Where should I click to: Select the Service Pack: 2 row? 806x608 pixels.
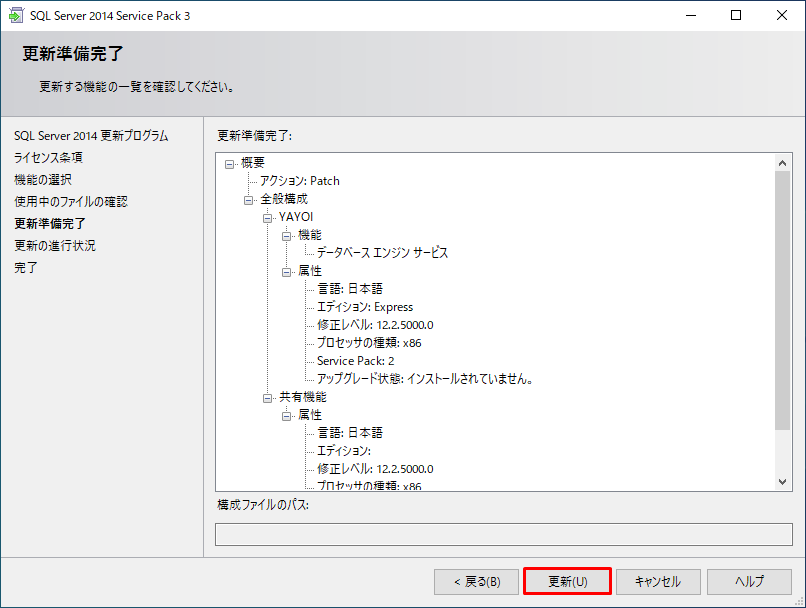(x=356, y=361)
